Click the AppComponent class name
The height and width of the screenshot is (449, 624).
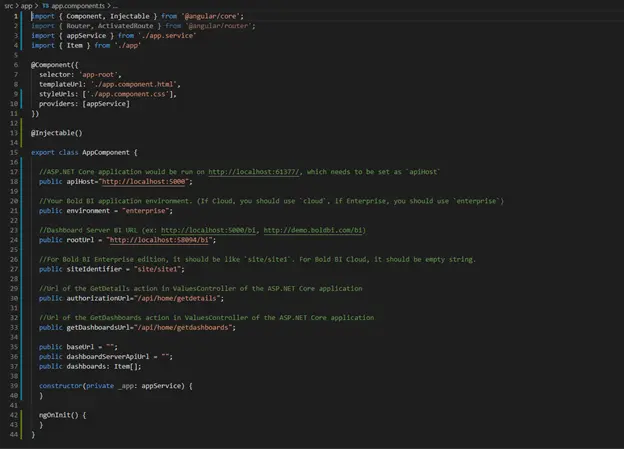pyautogui.click(x=105, y=152)
